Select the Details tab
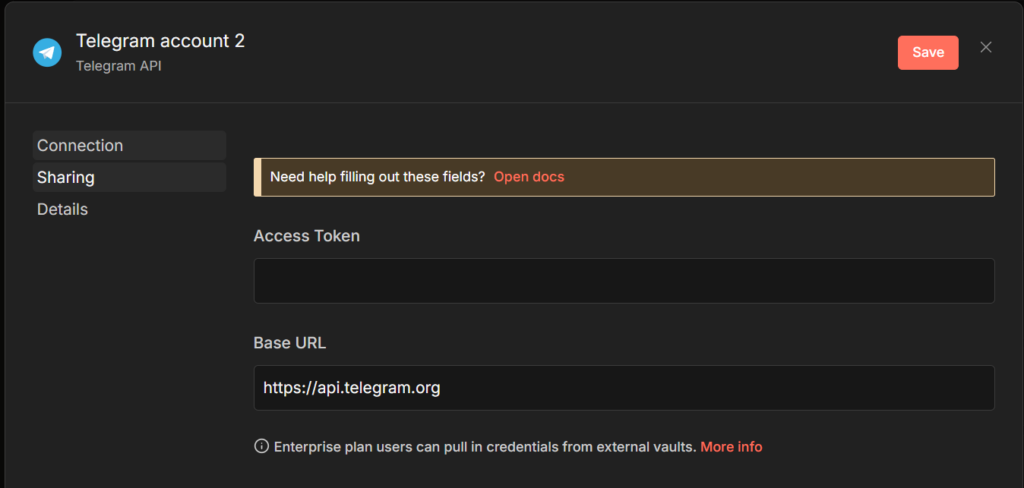The height and width of the screenshot is (488, 1024). pyautogui.click(x=62, y=209)
